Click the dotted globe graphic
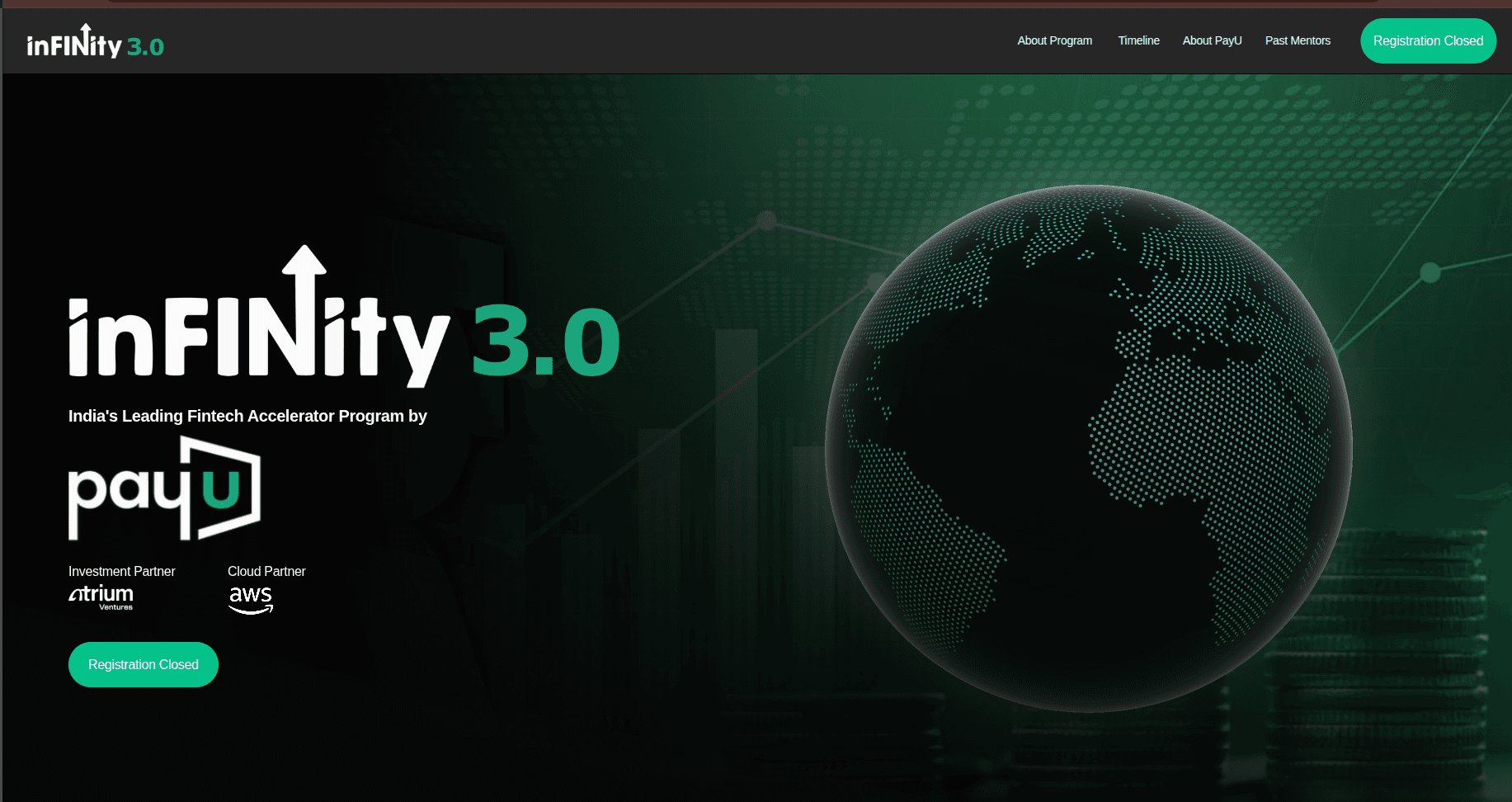Image resolution: width=1512 pixels, height=802 pixels. pos(1088,448)
